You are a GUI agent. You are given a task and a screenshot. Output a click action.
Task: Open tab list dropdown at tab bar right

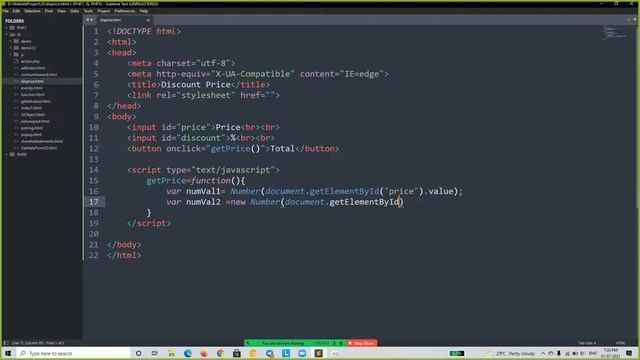coord(634,20)
